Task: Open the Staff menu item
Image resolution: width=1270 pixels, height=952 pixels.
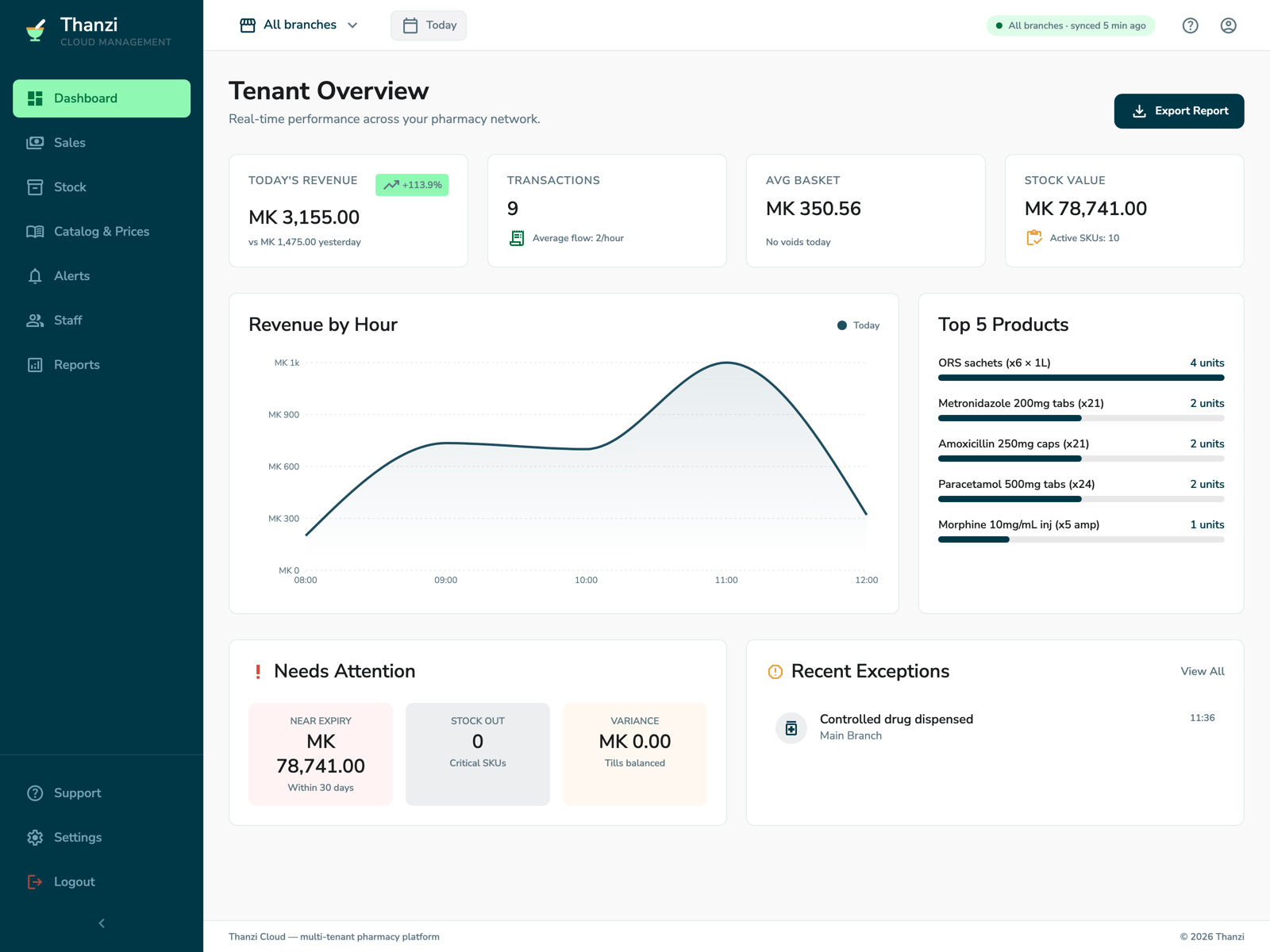Action: click(102, 321)
